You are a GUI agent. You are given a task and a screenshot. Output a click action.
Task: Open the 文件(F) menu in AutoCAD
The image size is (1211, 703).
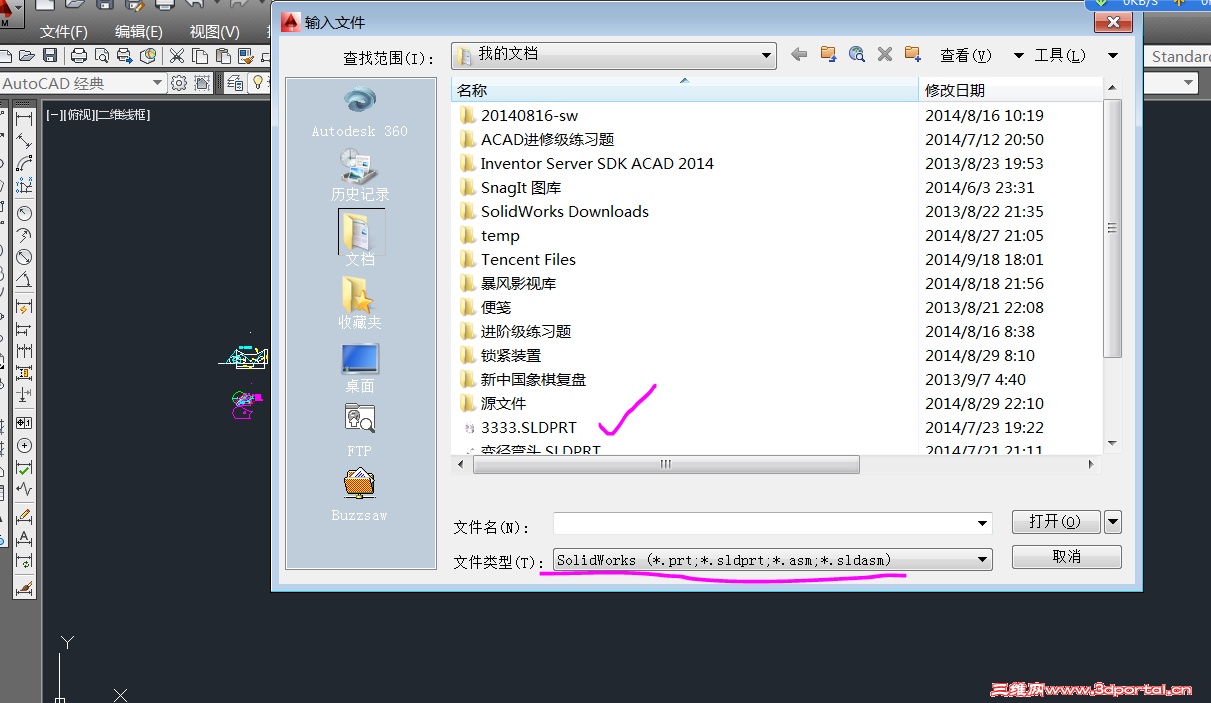64,32
